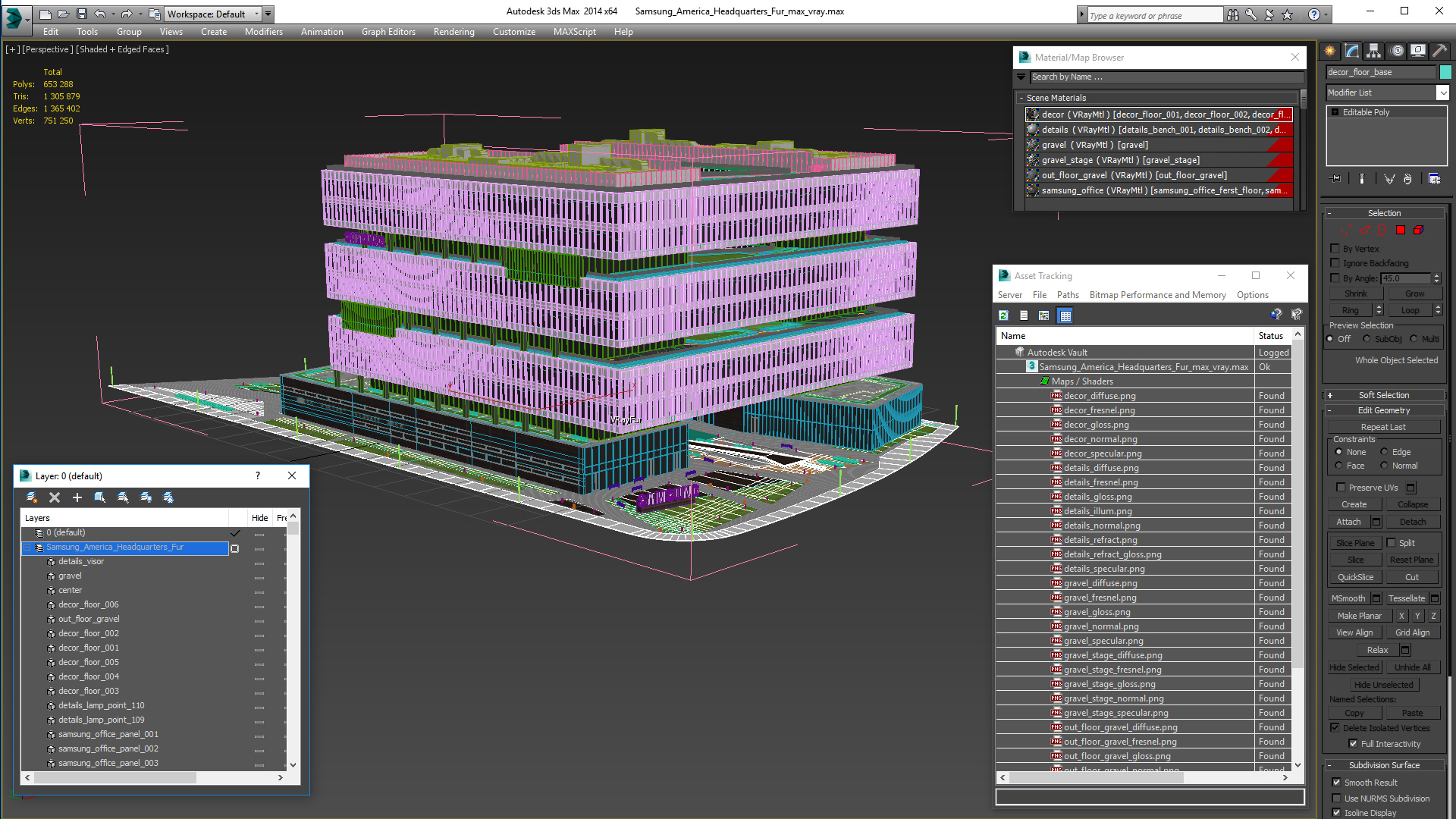Toggle the By Angle checkbox
Viewport: 1456px width, 819px height.
click(x=1335, y=278)
